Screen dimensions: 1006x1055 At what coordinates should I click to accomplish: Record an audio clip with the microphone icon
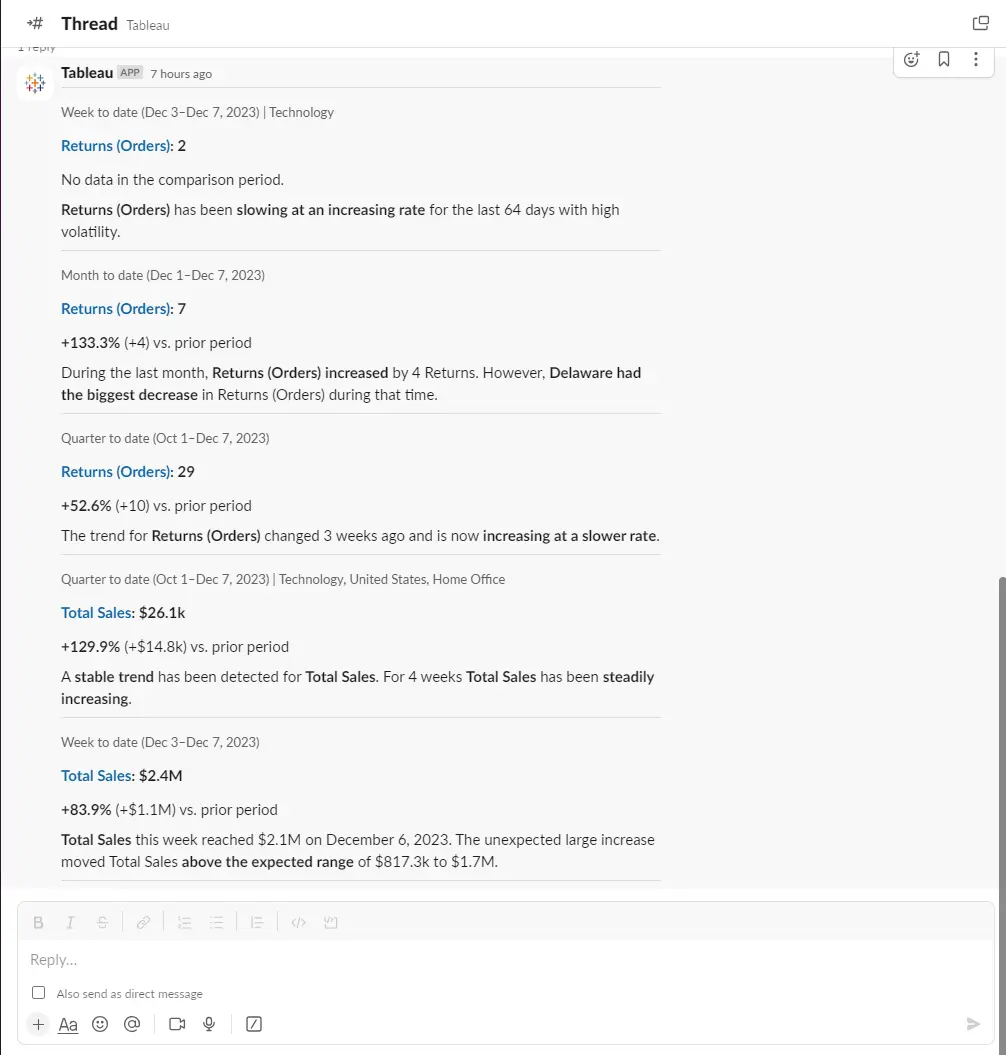coord(209,1024)
